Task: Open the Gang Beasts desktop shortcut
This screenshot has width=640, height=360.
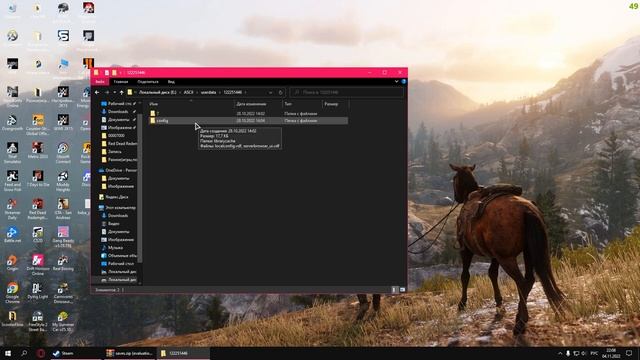Action: [63, 236]
